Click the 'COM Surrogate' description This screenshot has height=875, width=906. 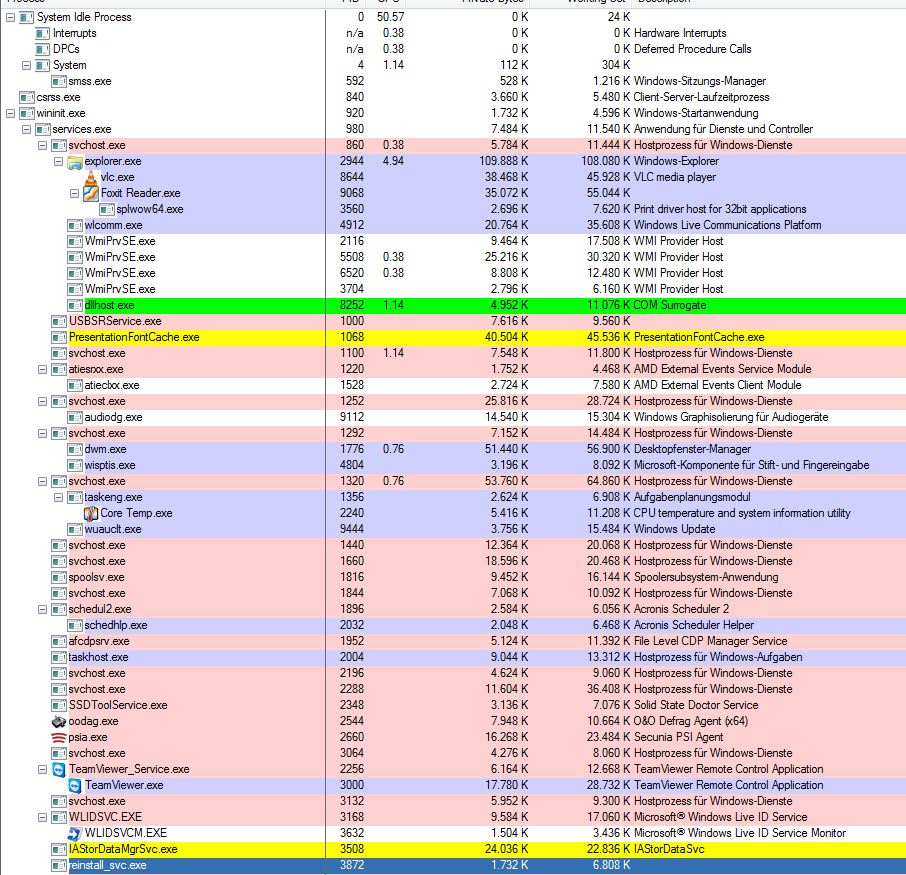click(670, 305)
